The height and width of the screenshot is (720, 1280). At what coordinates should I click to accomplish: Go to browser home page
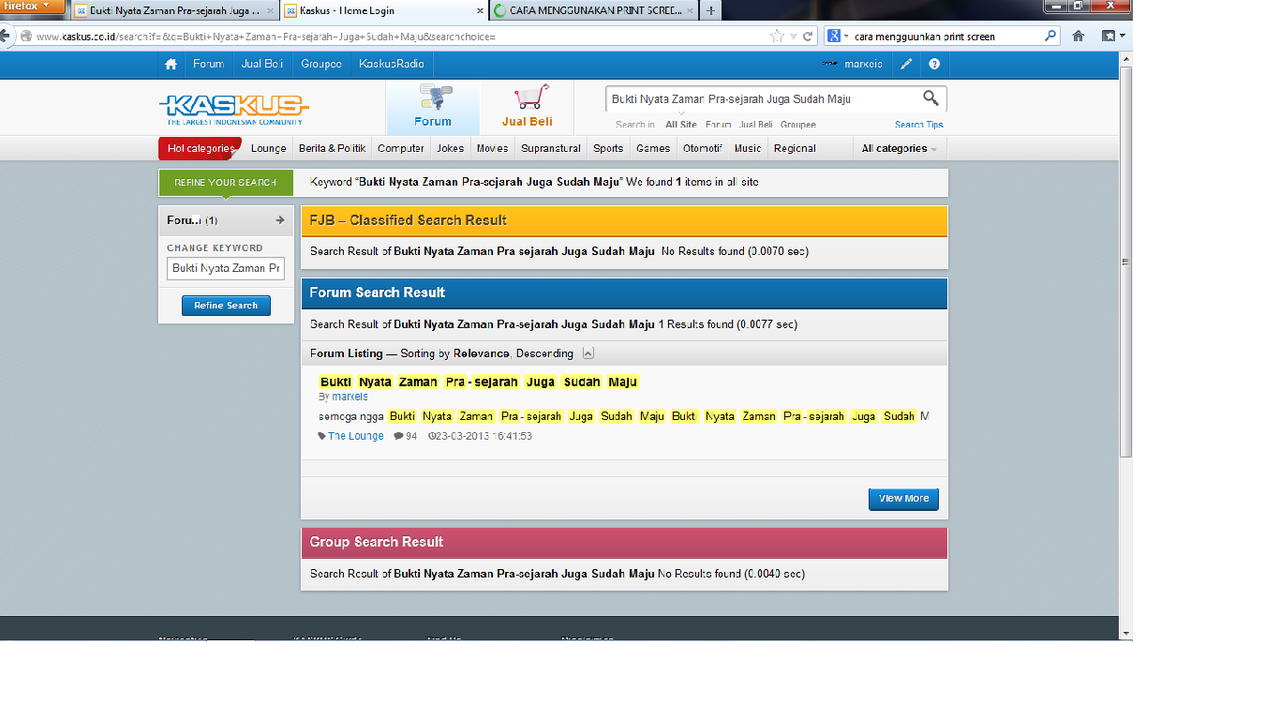tap(1078, 36)
